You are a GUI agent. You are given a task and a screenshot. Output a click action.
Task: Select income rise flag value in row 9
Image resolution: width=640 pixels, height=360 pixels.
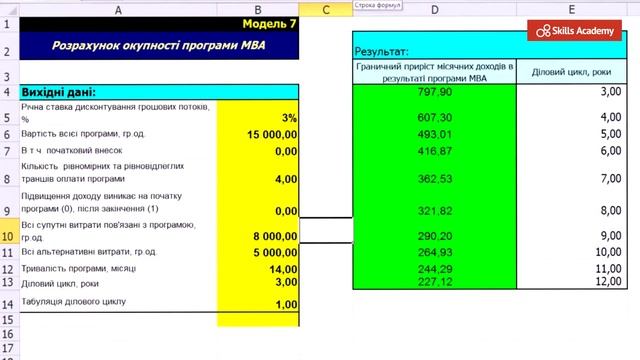pyautogui.click(x=258, y=203)
